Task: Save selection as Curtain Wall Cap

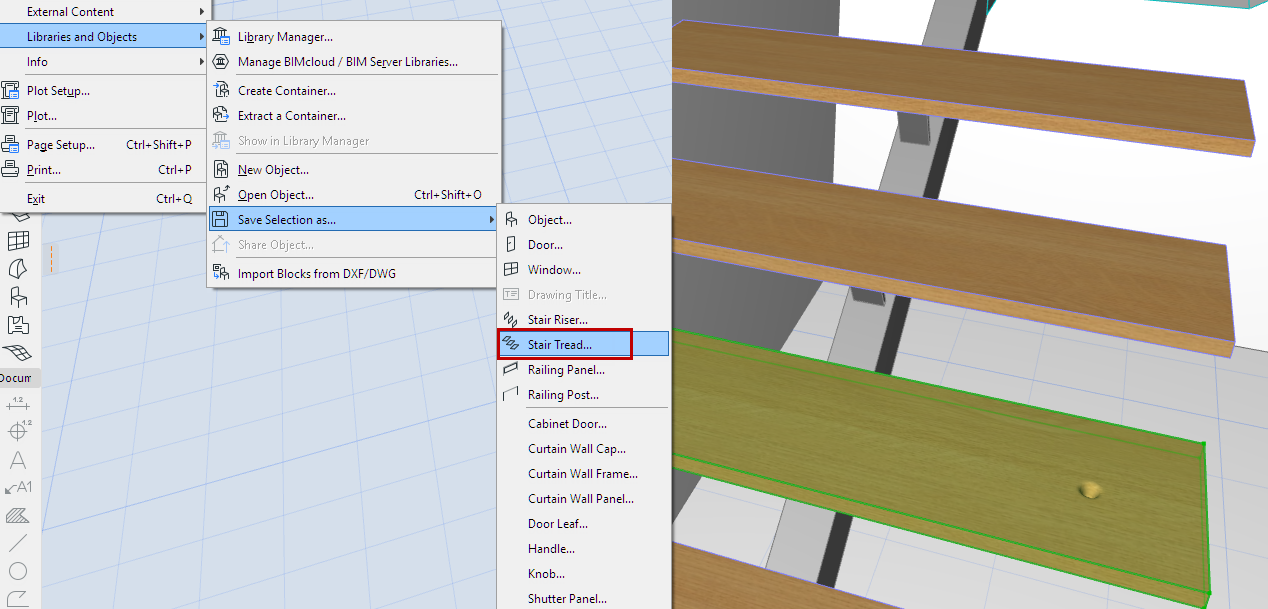Action: point(583,449)
